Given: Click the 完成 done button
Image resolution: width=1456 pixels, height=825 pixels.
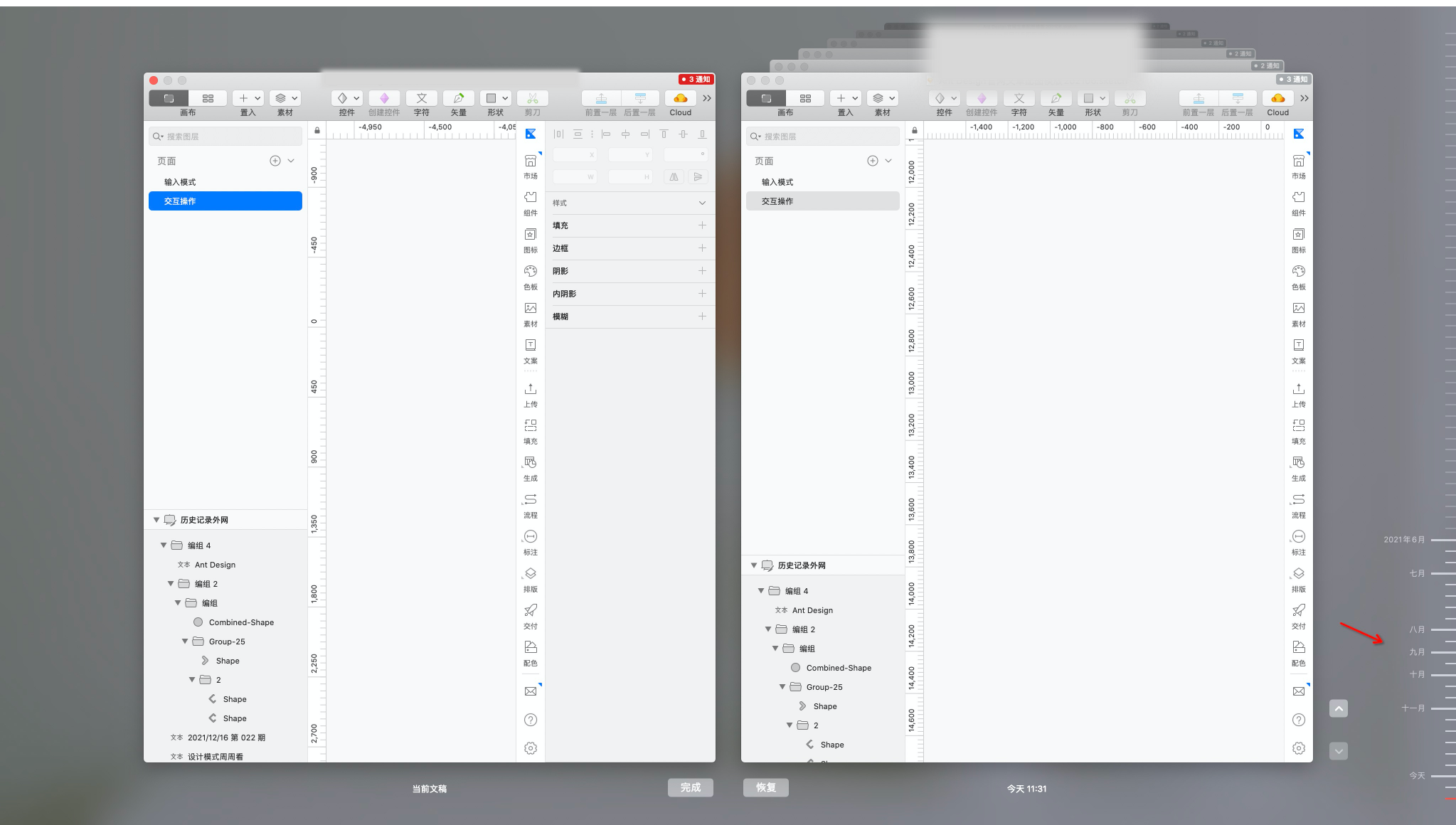Looking at the screenshot, I should click(690, 787).
